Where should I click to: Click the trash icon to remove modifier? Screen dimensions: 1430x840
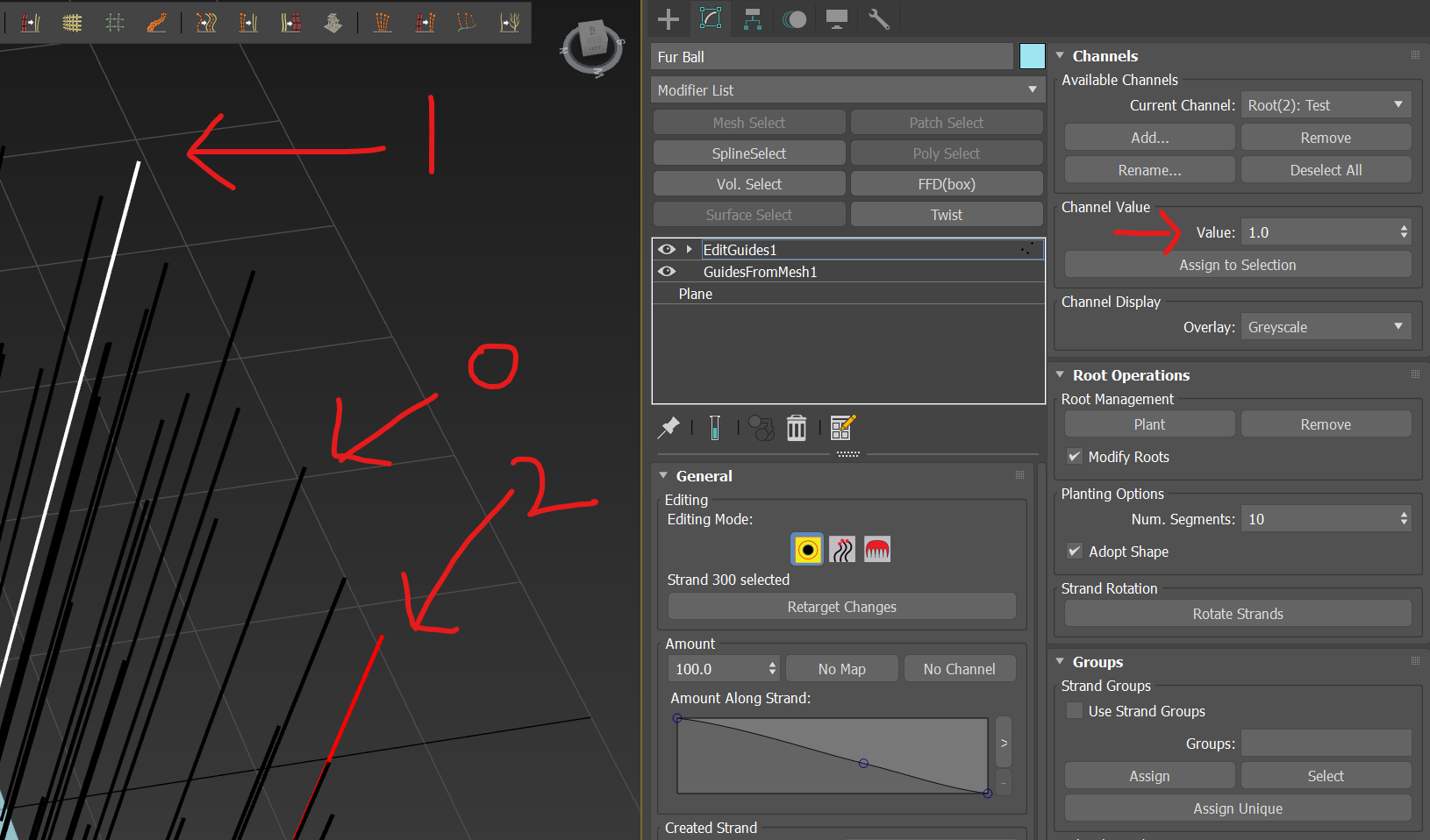796,428
